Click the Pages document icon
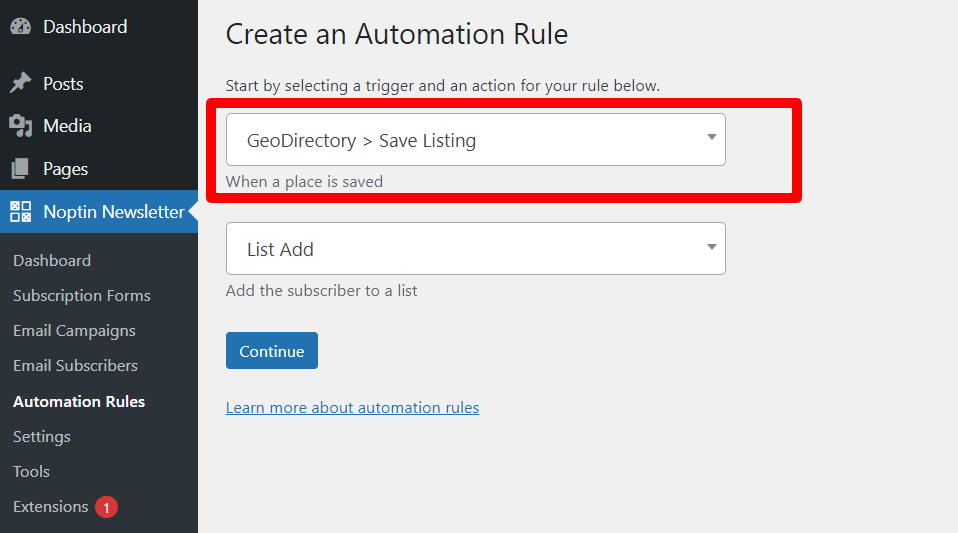The image size is (958, 533). (x=20, y=169)
